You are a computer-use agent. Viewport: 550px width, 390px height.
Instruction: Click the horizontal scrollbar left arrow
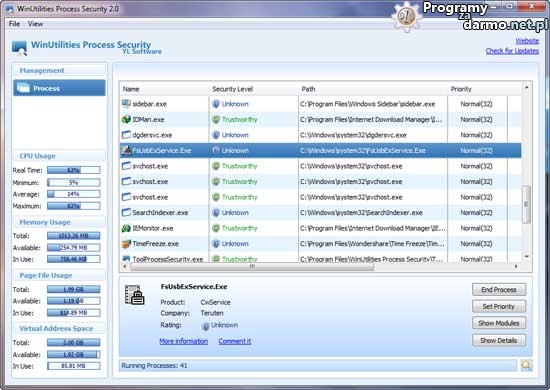point(125,267)
